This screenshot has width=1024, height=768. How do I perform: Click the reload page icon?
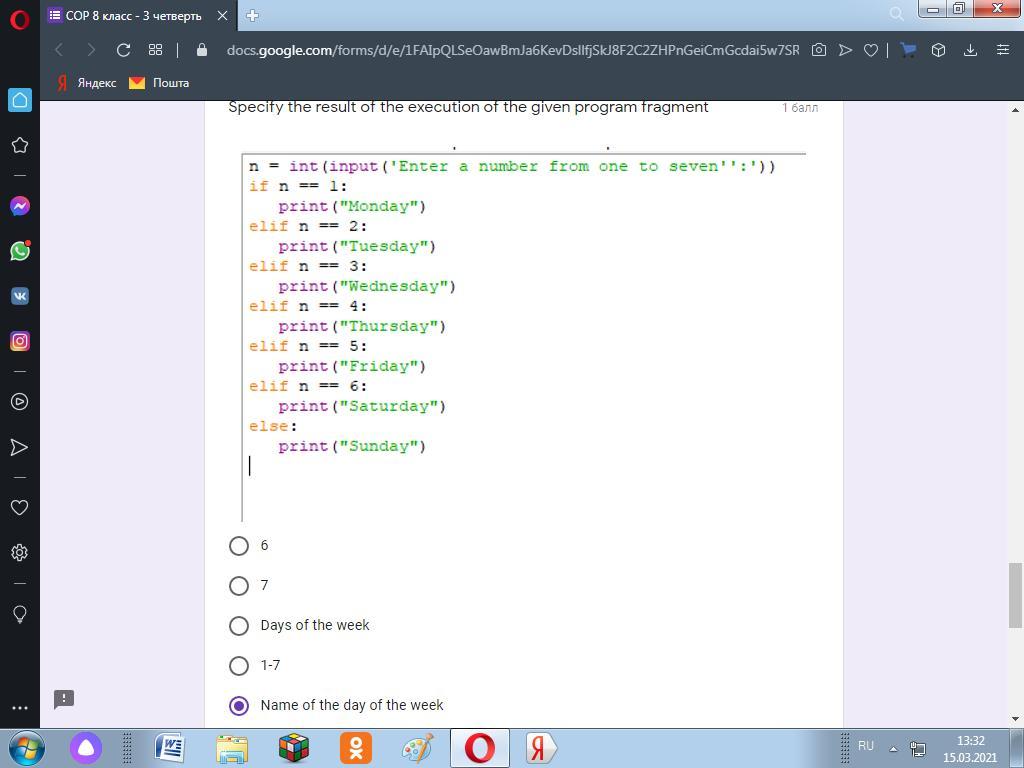(x=123, y=50)
